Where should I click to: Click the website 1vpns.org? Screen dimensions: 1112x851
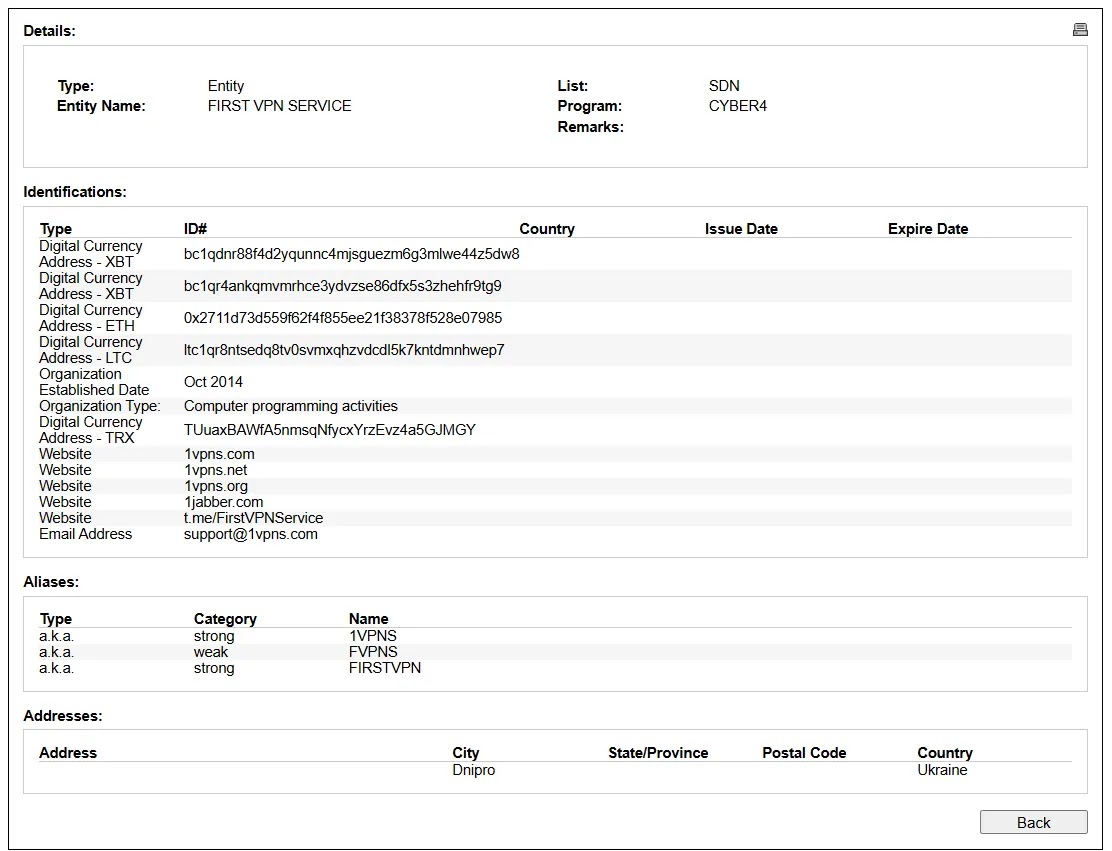(216, 486)
